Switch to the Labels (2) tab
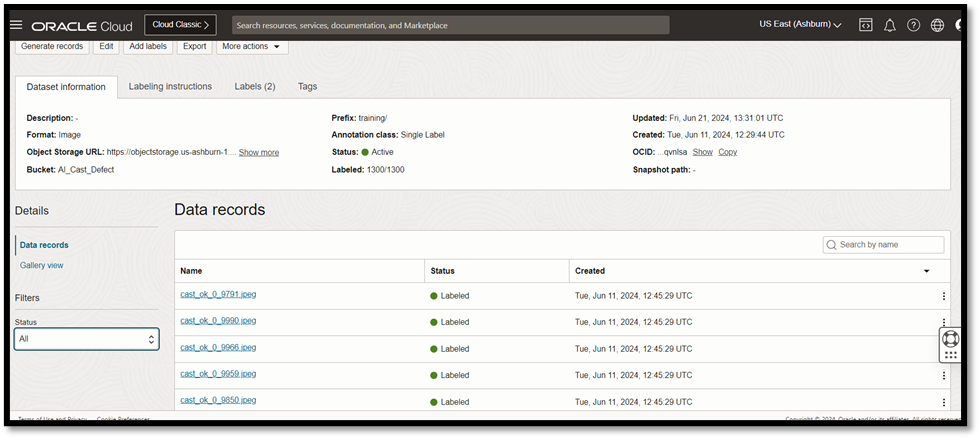Screen dimensions: 980x439 pos(255,87)
